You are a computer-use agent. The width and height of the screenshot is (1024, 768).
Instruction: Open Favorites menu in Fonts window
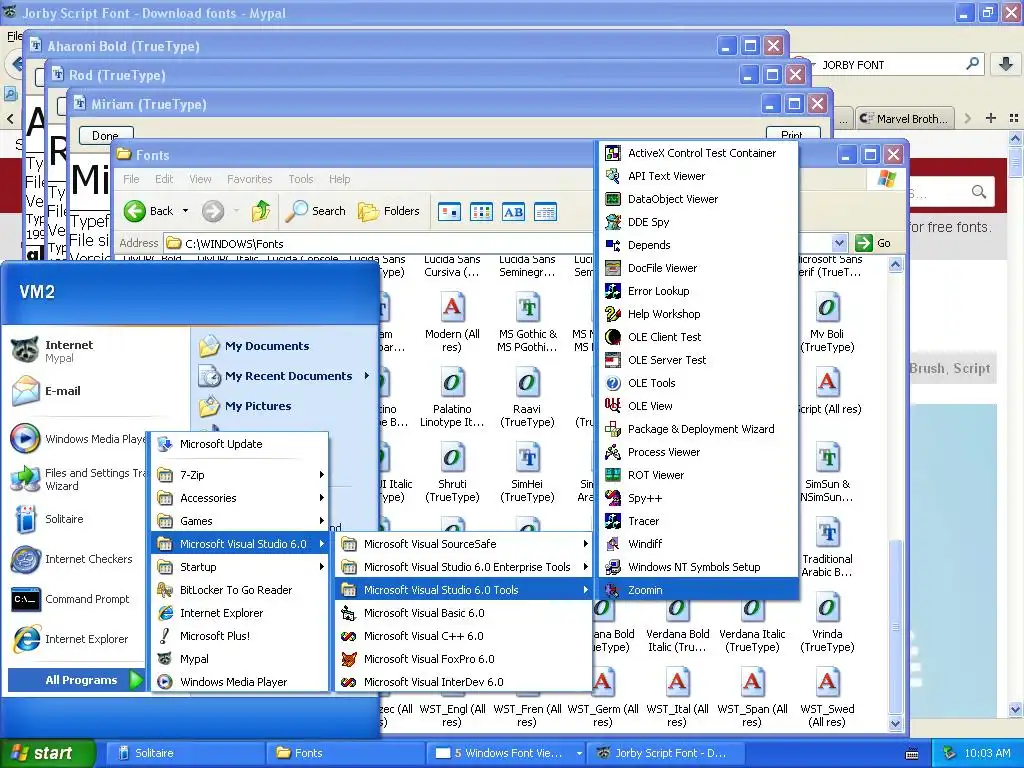pos(249,179)
